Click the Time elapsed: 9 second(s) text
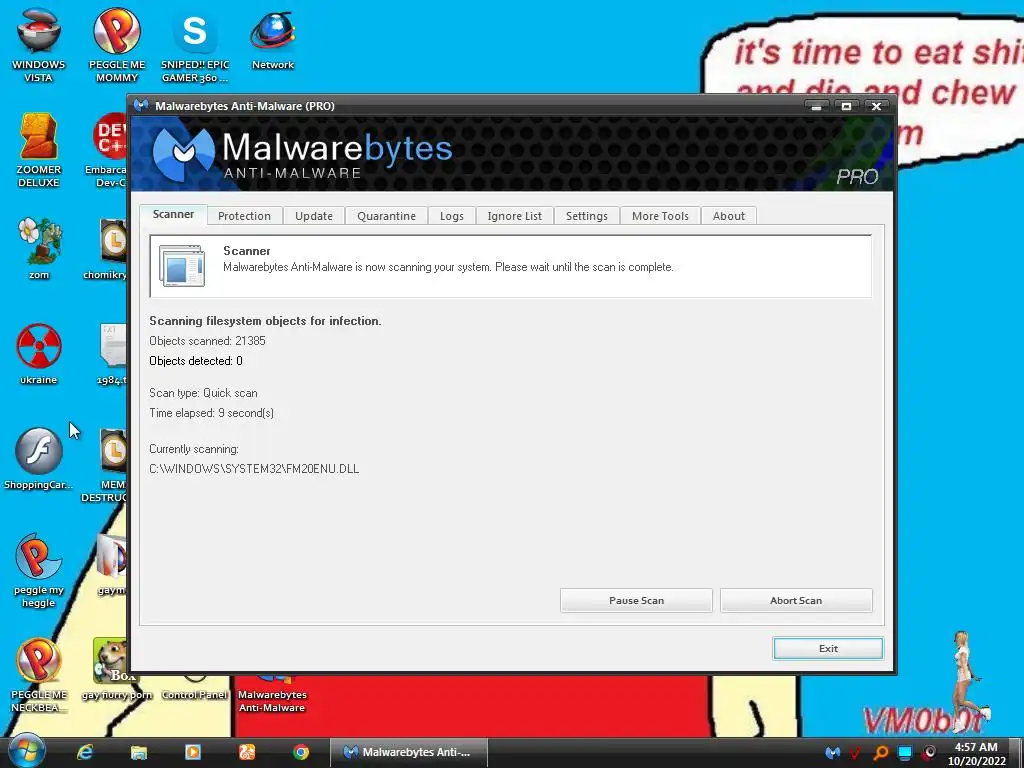The image size is (1024, 768). point(212,413)
